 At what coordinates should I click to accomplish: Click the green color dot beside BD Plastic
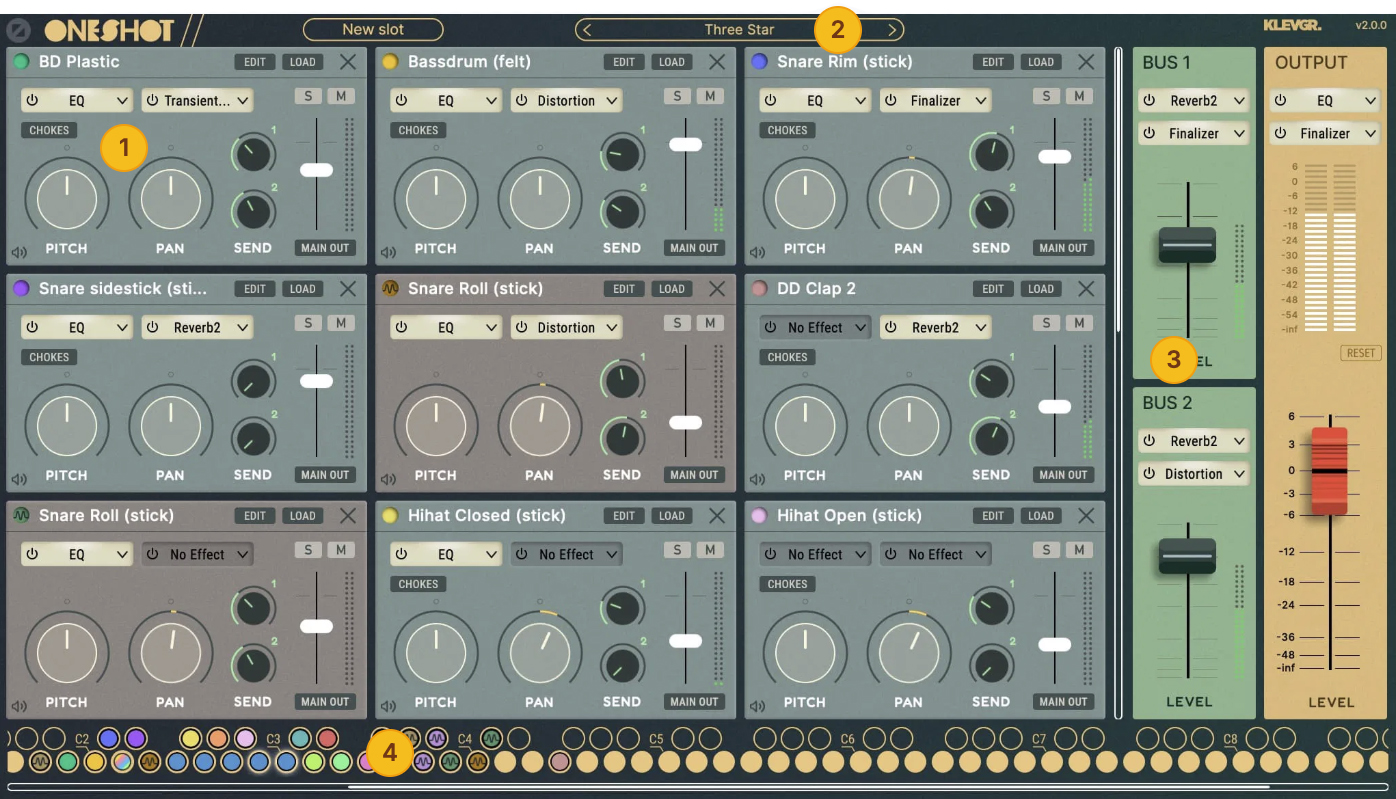coord(21,62)
